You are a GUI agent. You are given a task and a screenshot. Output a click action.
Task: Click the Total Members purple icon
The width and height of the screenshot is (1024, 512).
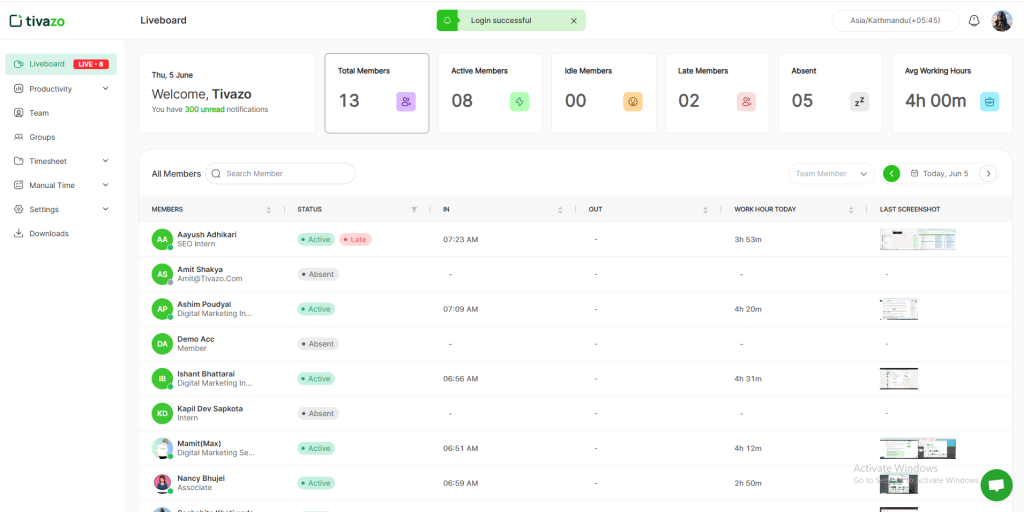(x=405, y=101)
